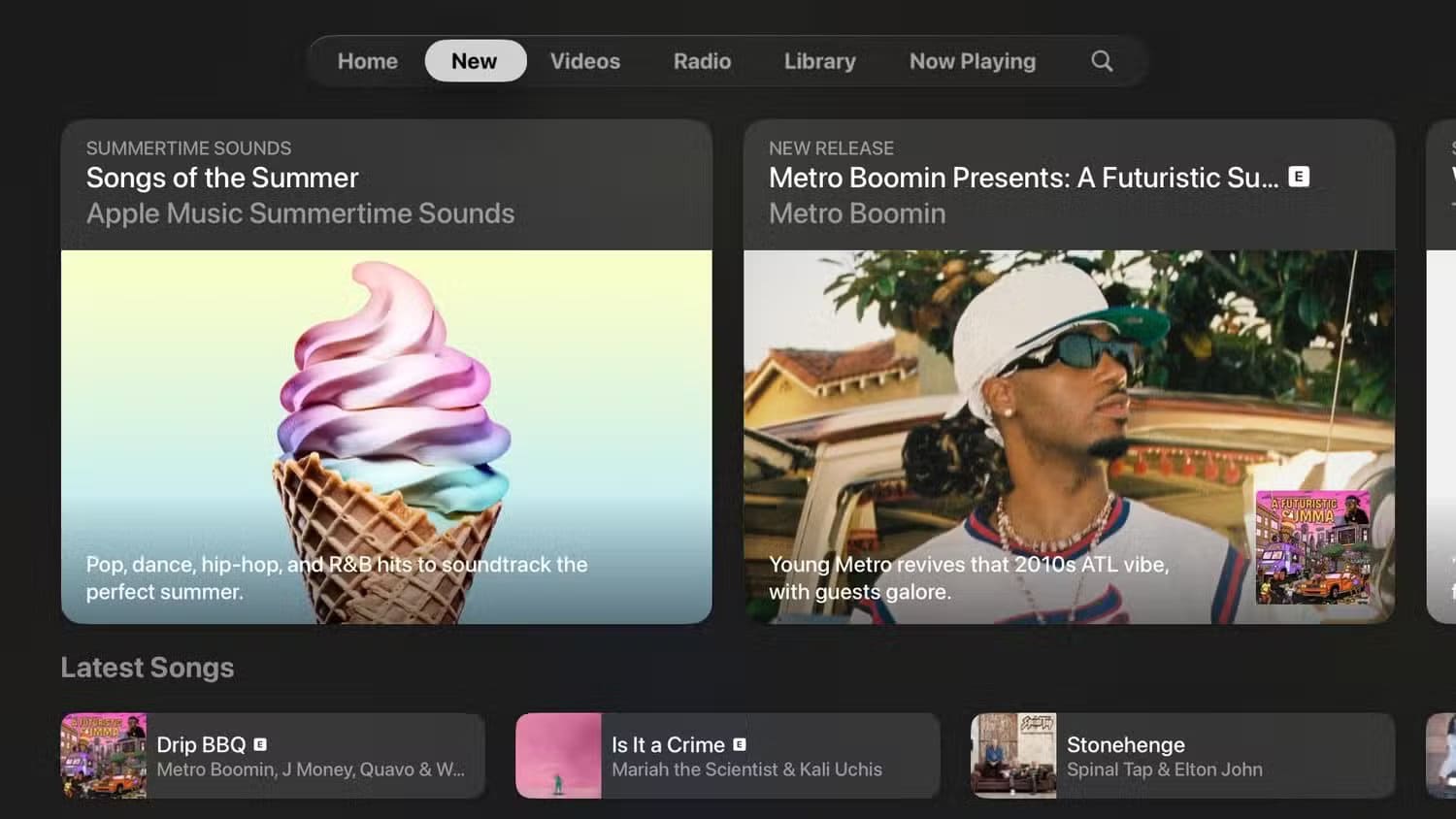Click 'Spinal Tap & Elton John' text

(x=1165, y=770)
